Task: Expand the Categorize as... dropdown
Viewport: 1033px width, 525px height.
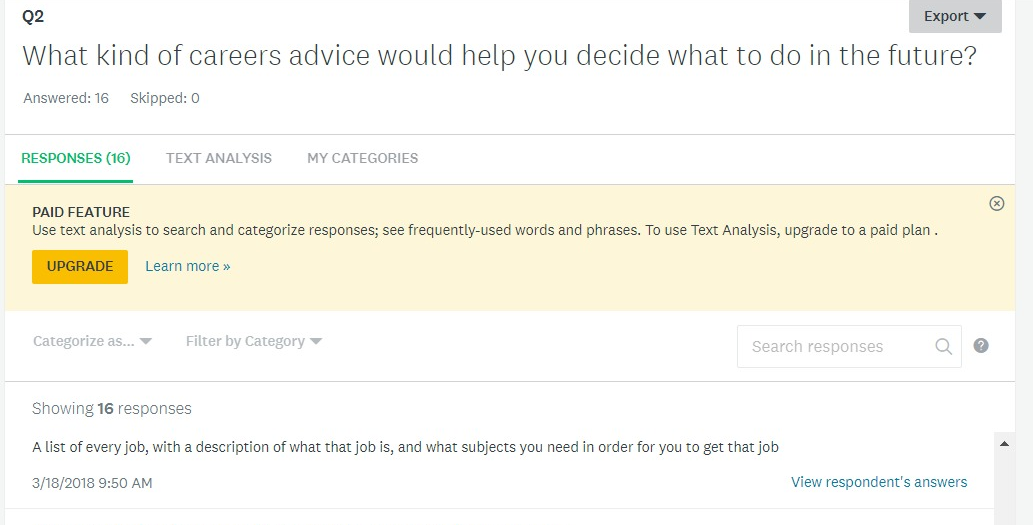Action: [92, 341]
